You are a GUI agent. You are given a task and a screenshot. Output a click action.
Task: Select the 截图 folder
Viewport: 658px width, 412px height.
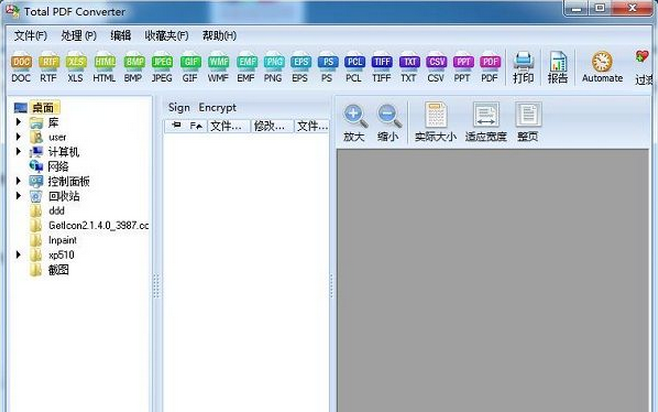click(x=58, y=270)
